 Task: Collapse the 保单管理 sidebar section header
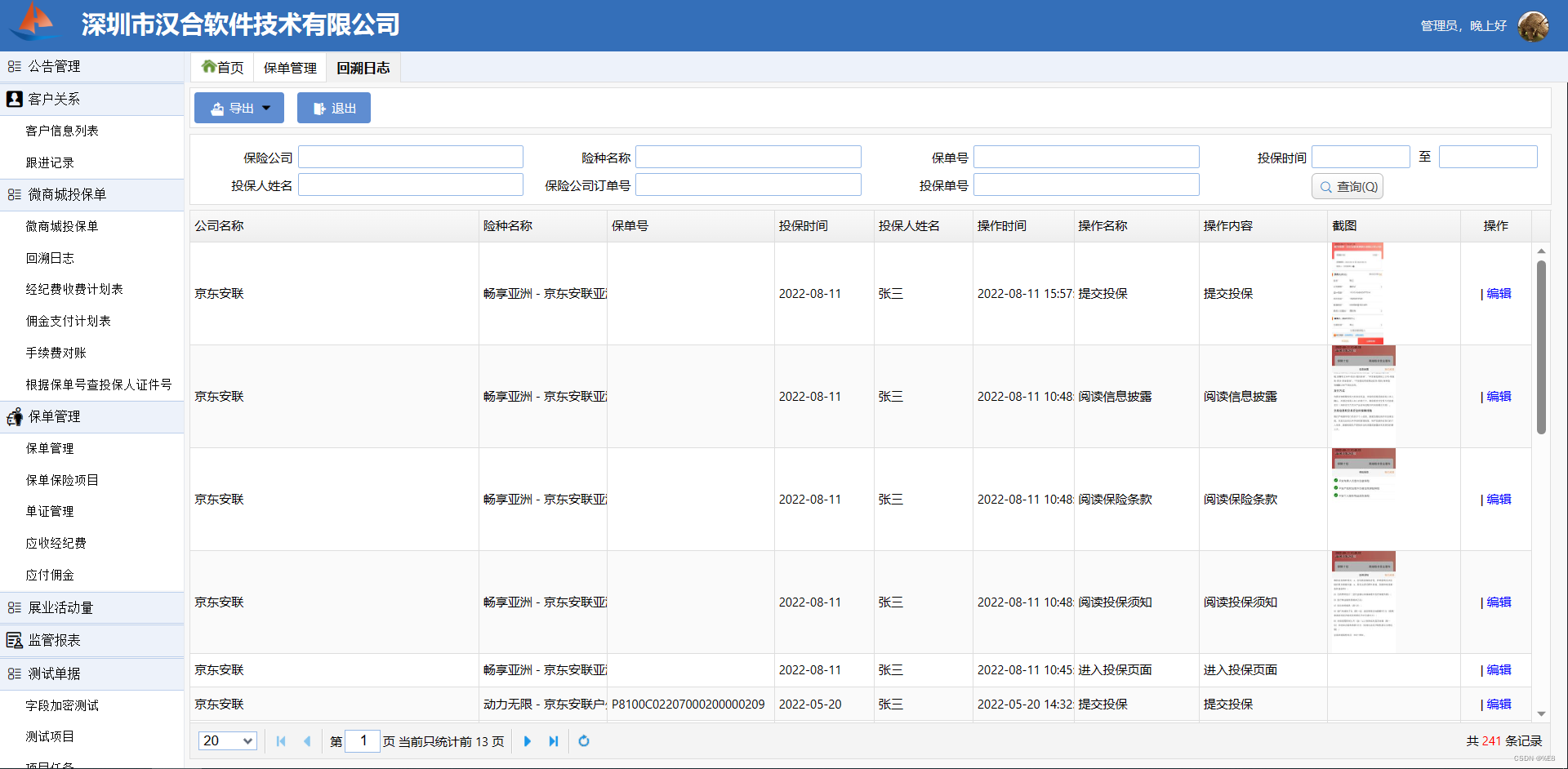pos(91,416)
